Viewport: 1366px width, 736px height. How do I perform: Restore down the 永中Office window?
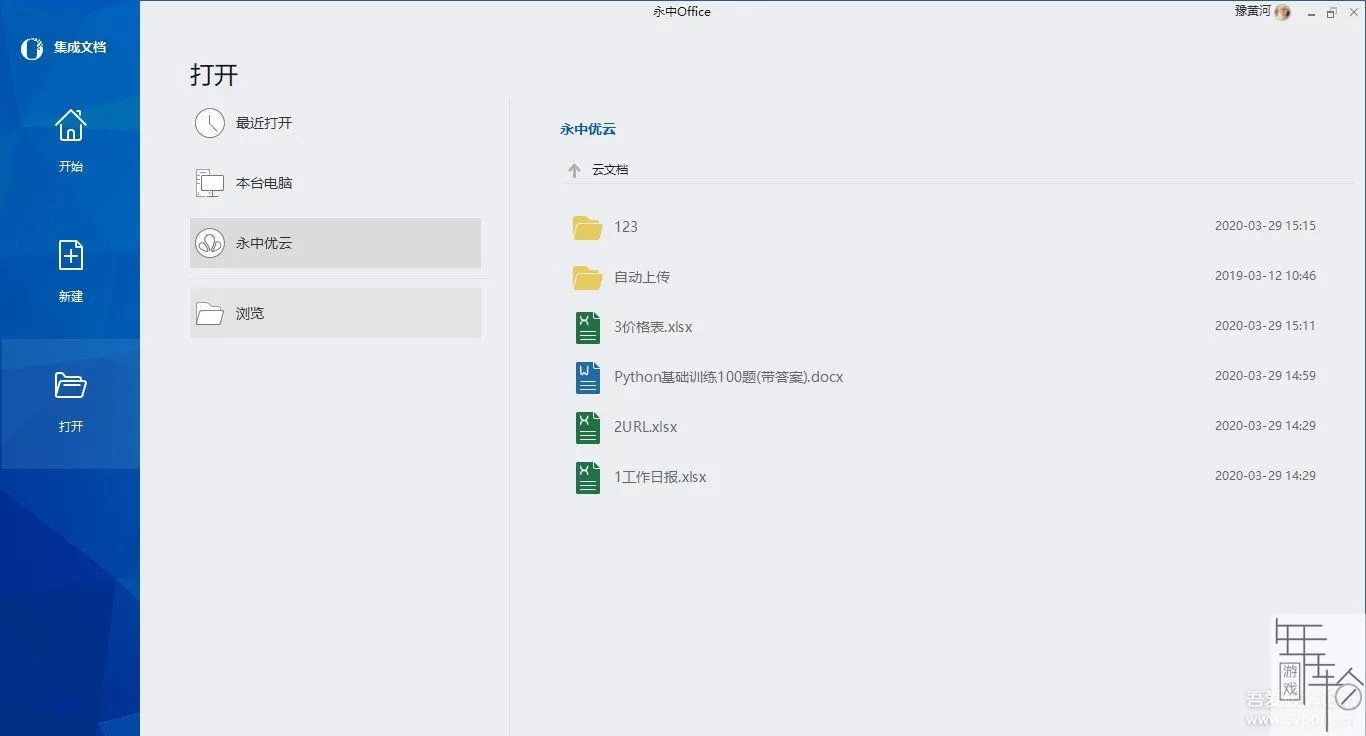pos(1331,13)
